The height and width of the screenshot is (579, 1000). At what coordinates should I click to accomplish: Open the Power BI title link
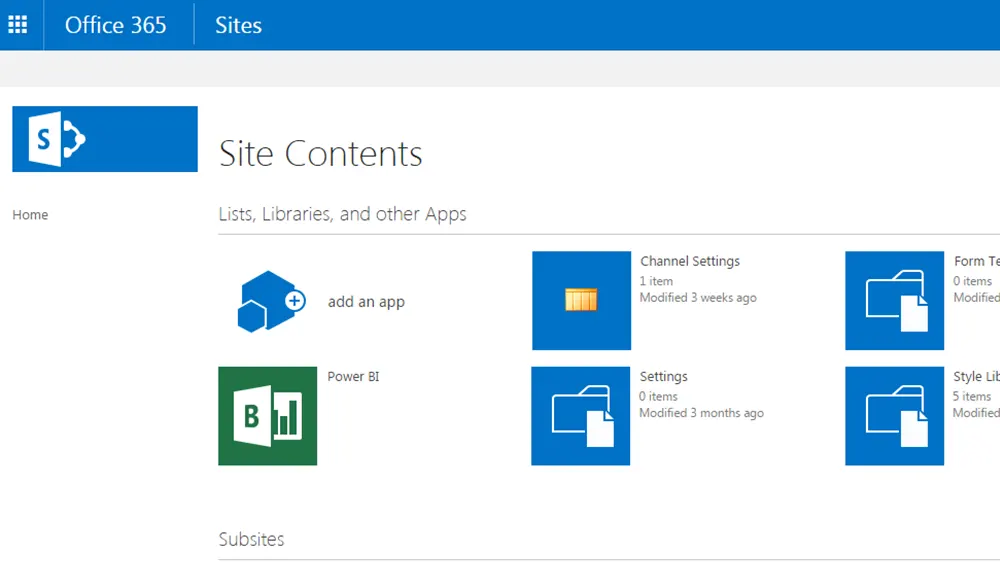[x=353, y=376]
